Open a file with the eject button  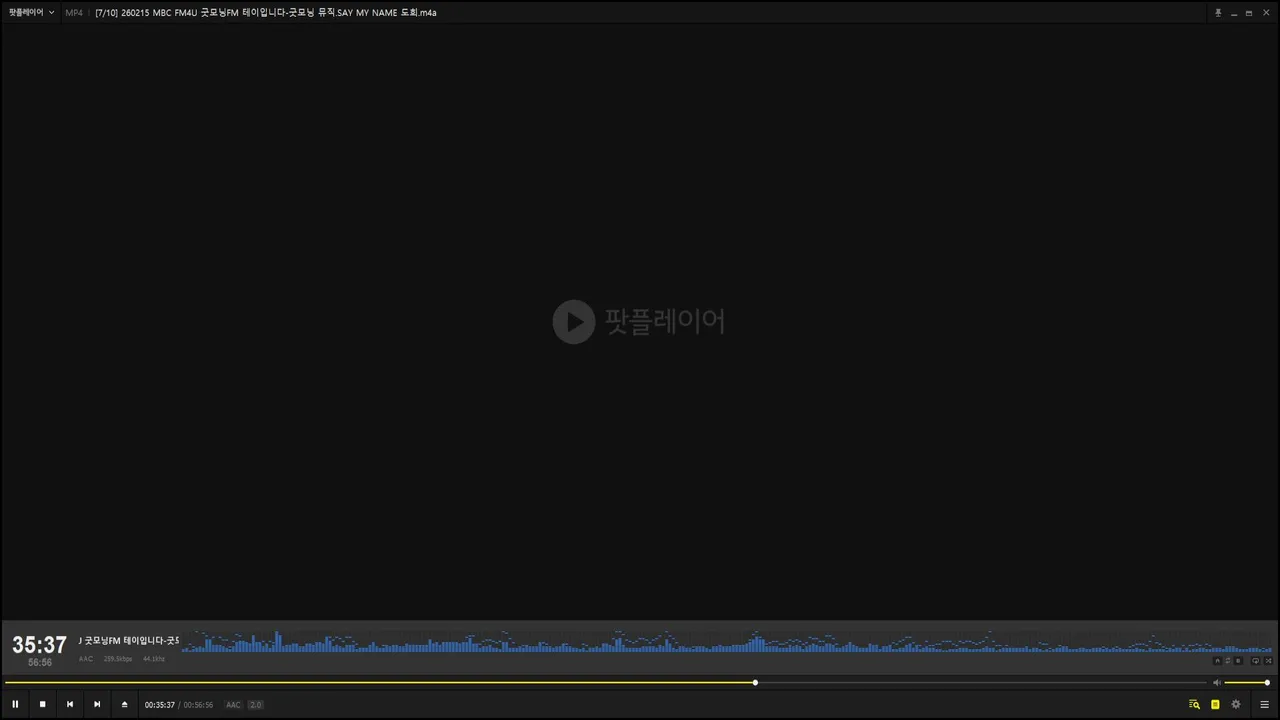tap(125, 704)
